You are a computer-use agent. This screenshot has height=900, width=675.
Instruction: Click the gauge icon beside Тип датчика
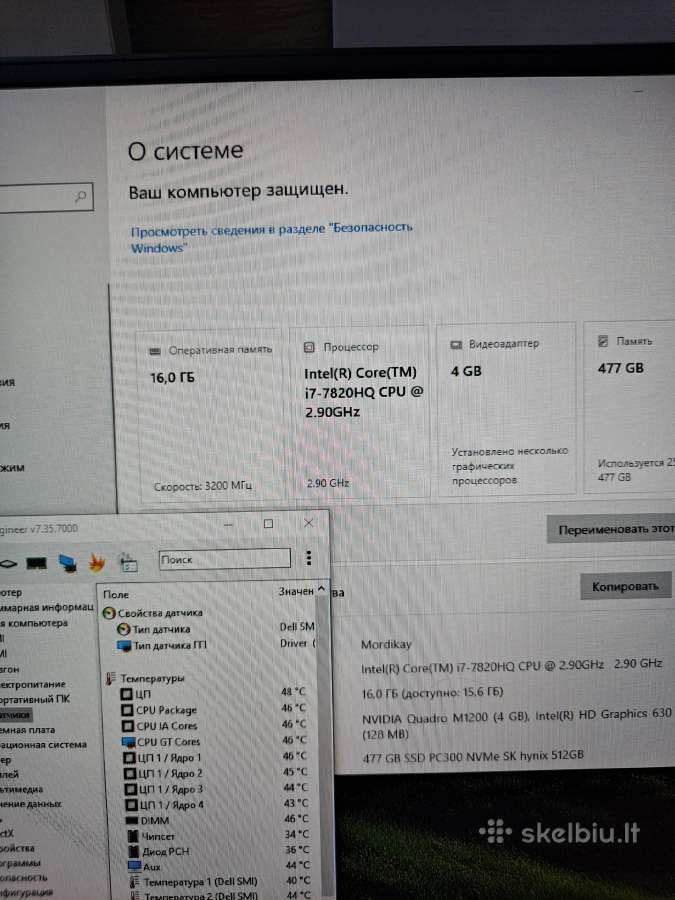coord(123,629)
